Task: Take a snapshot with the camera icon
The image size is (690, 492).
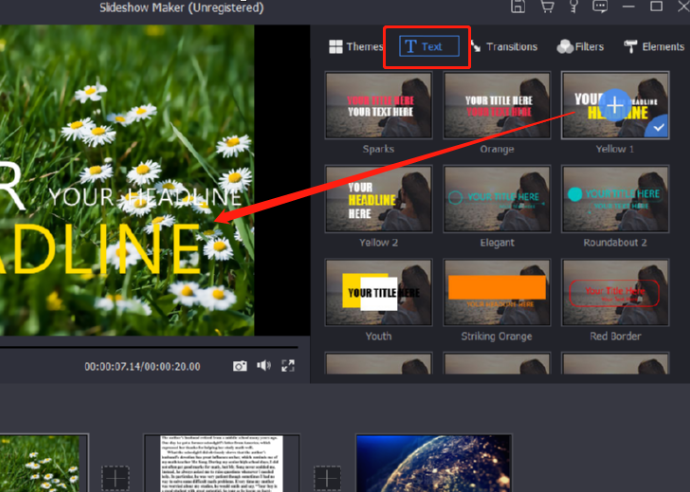Action: point(240,366)
